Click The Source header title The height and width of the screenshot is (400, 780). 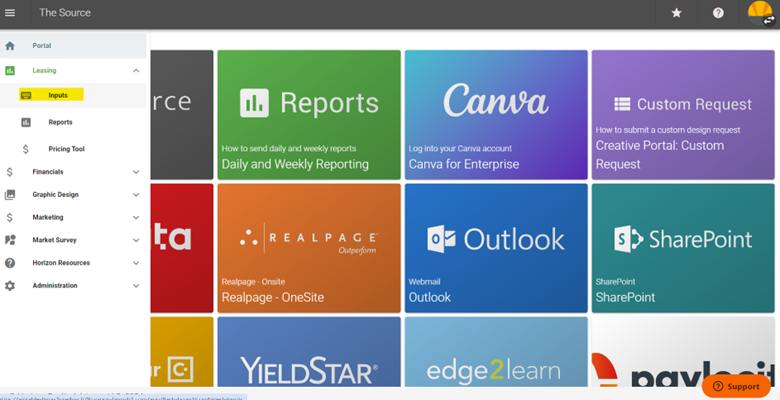coord(65,13)
